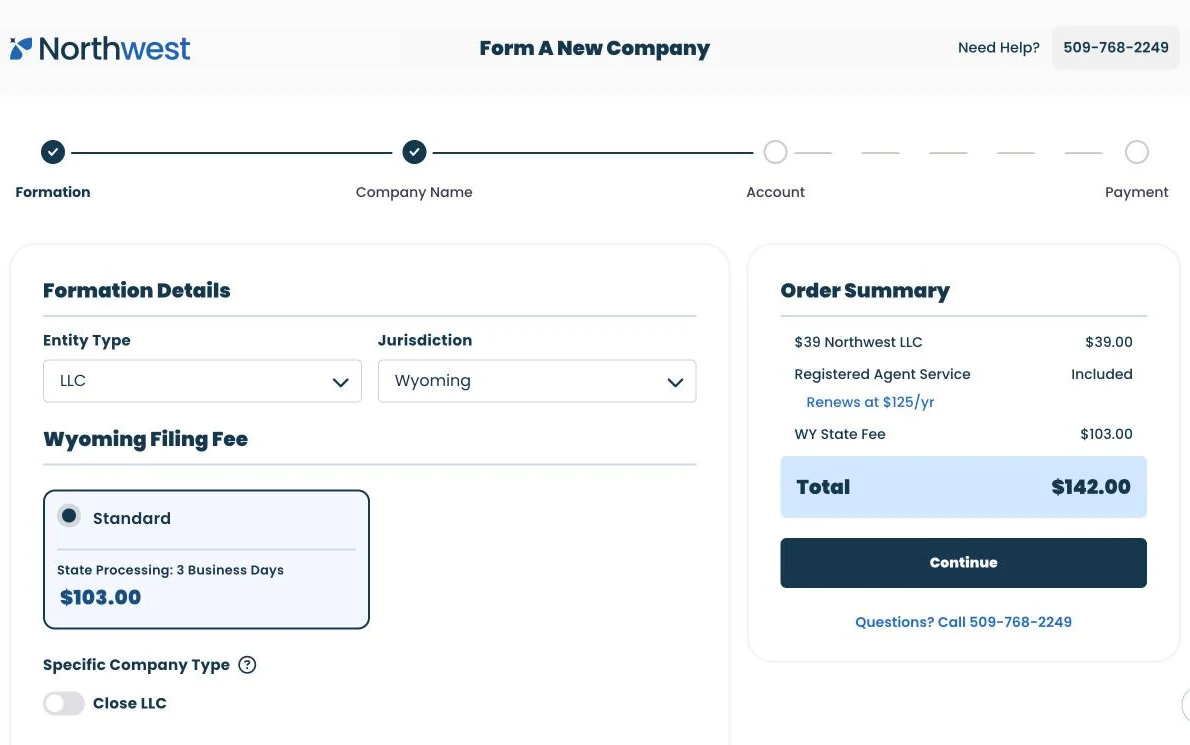Click the Continue button
This screenshot has width=1190, height=745.
coord(963,563)
